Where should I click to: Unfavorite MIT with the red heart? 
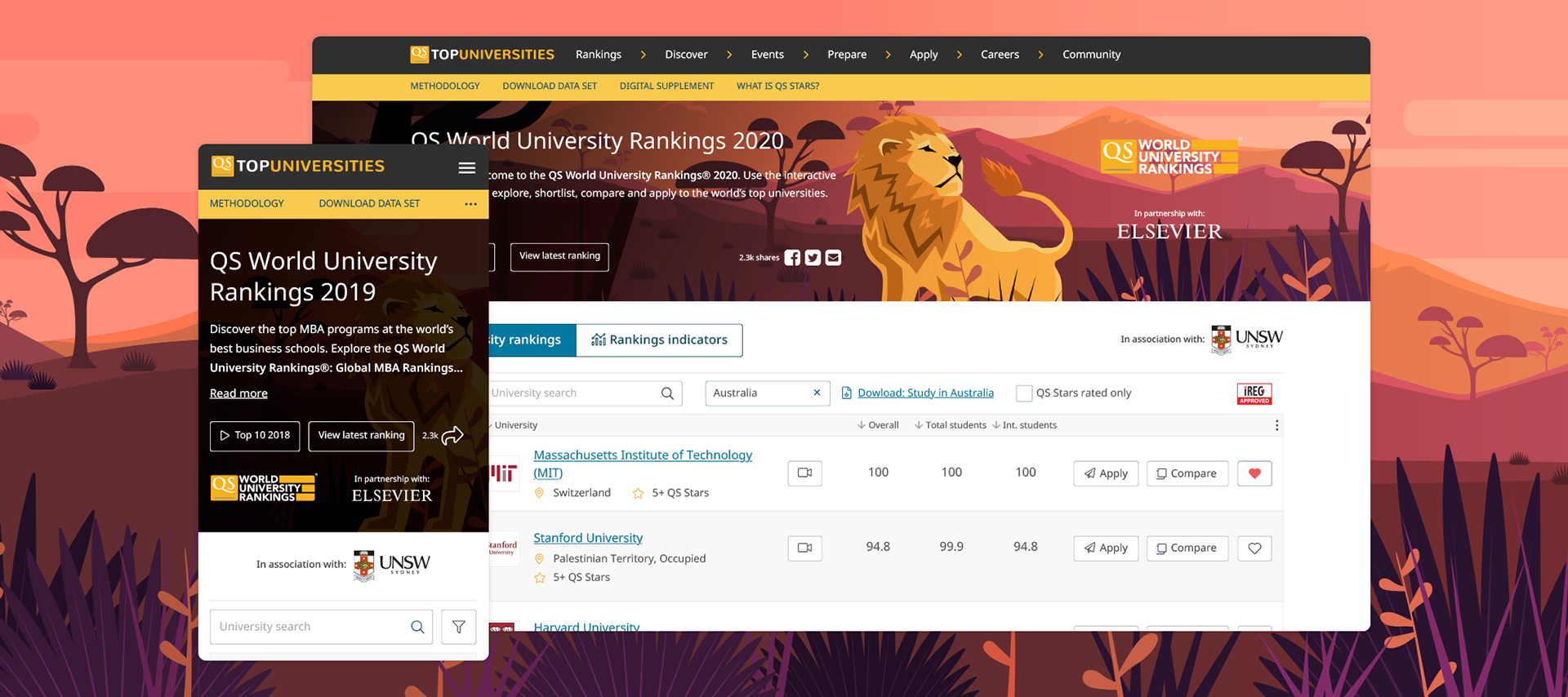[x=1254, y=473]
